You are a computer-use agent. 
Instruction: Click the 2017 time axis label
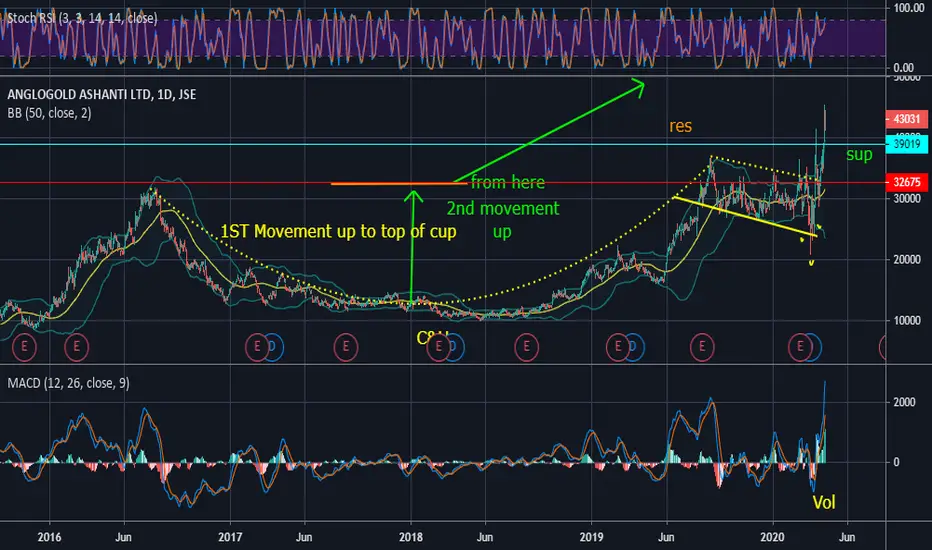coord(230,537)
